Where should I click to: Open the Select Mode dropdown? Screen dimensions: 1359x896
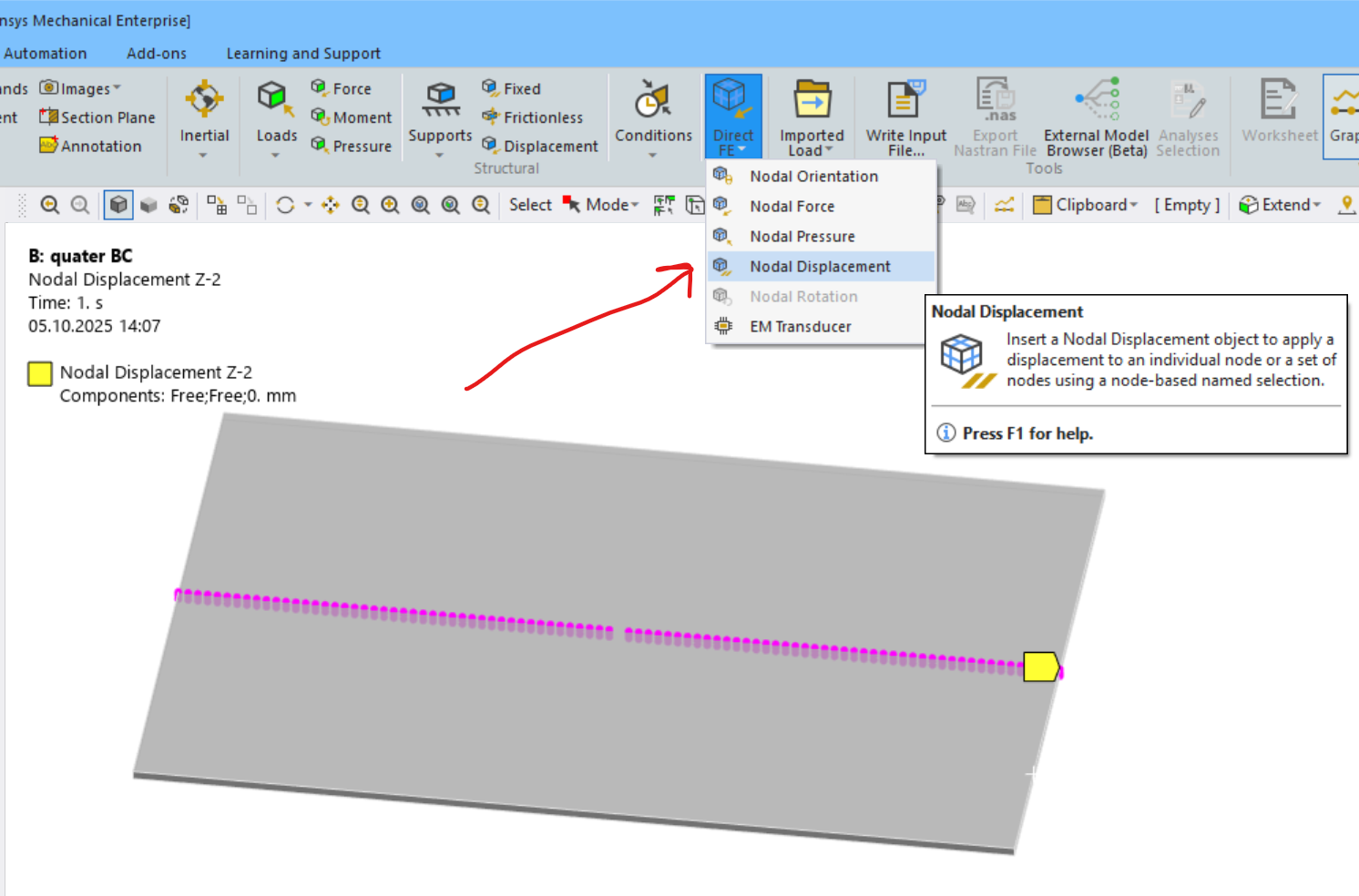point(601,205)
